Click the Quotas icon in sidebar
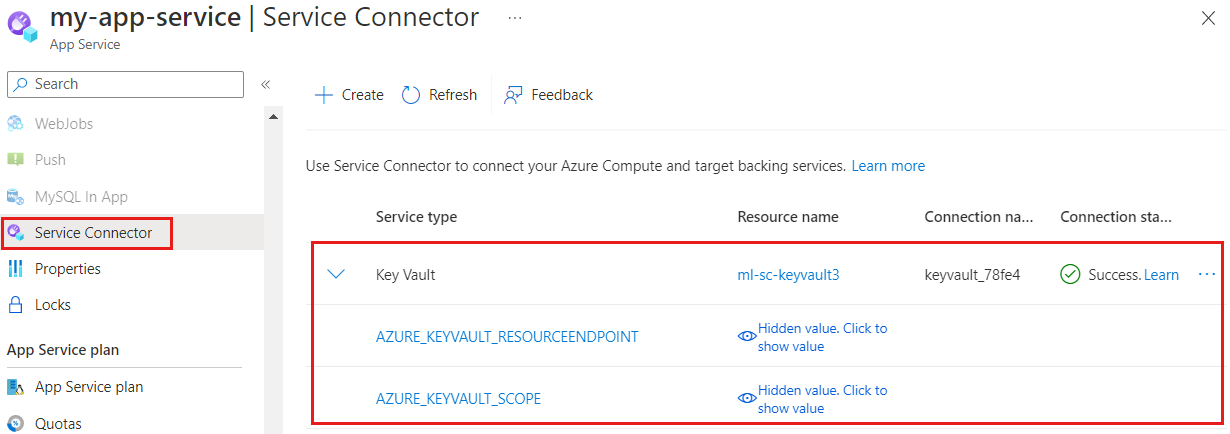Image resolution: width=1230 pixels, height=434 pixels. coord(16,423)
